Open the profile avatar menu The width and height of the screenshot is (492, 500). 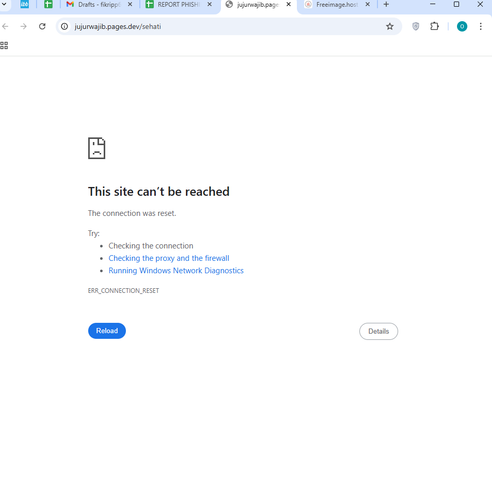(x=462, y=26)
